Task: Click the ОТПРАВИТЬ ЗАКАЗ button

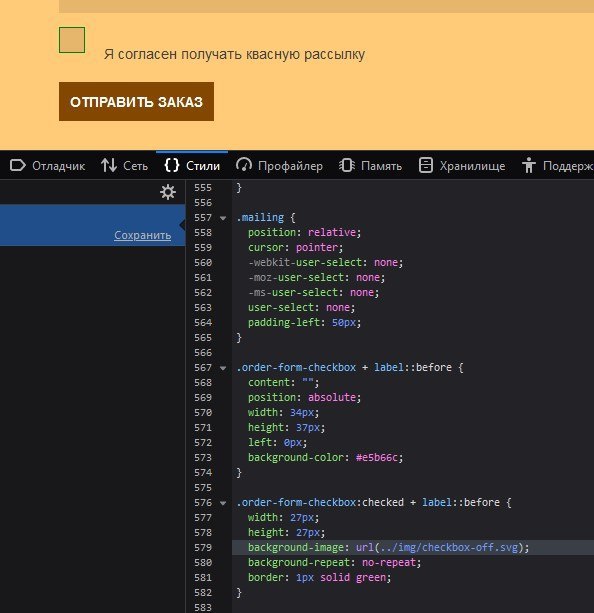Action: [x=136, y=102]
